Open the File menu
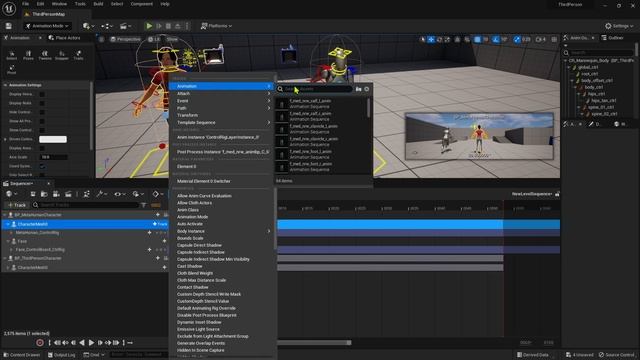The image size is (640, 360). pos(25,4)
